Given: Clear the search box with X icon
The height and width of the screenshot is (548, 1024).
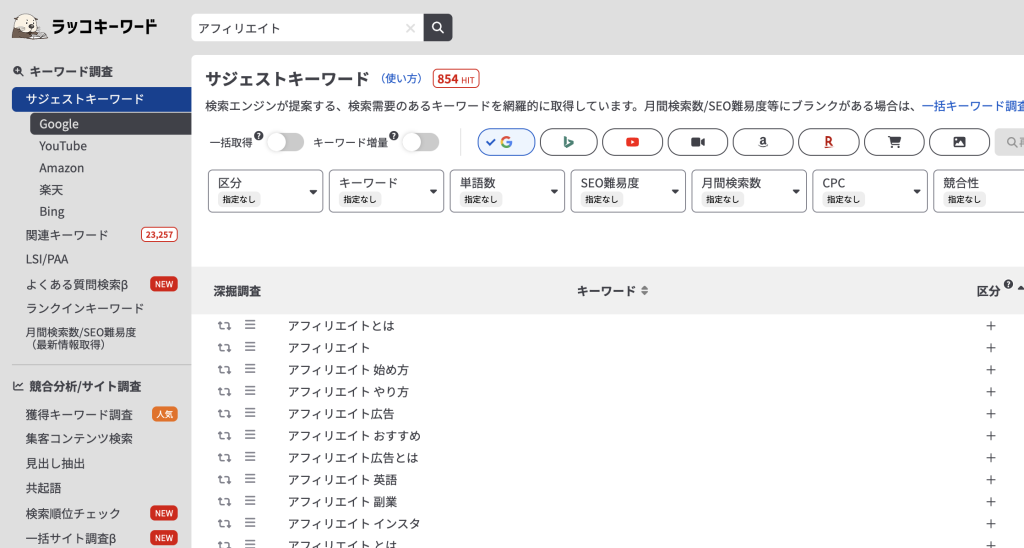Looking at the screenshot, I should (x=410, y=29).
